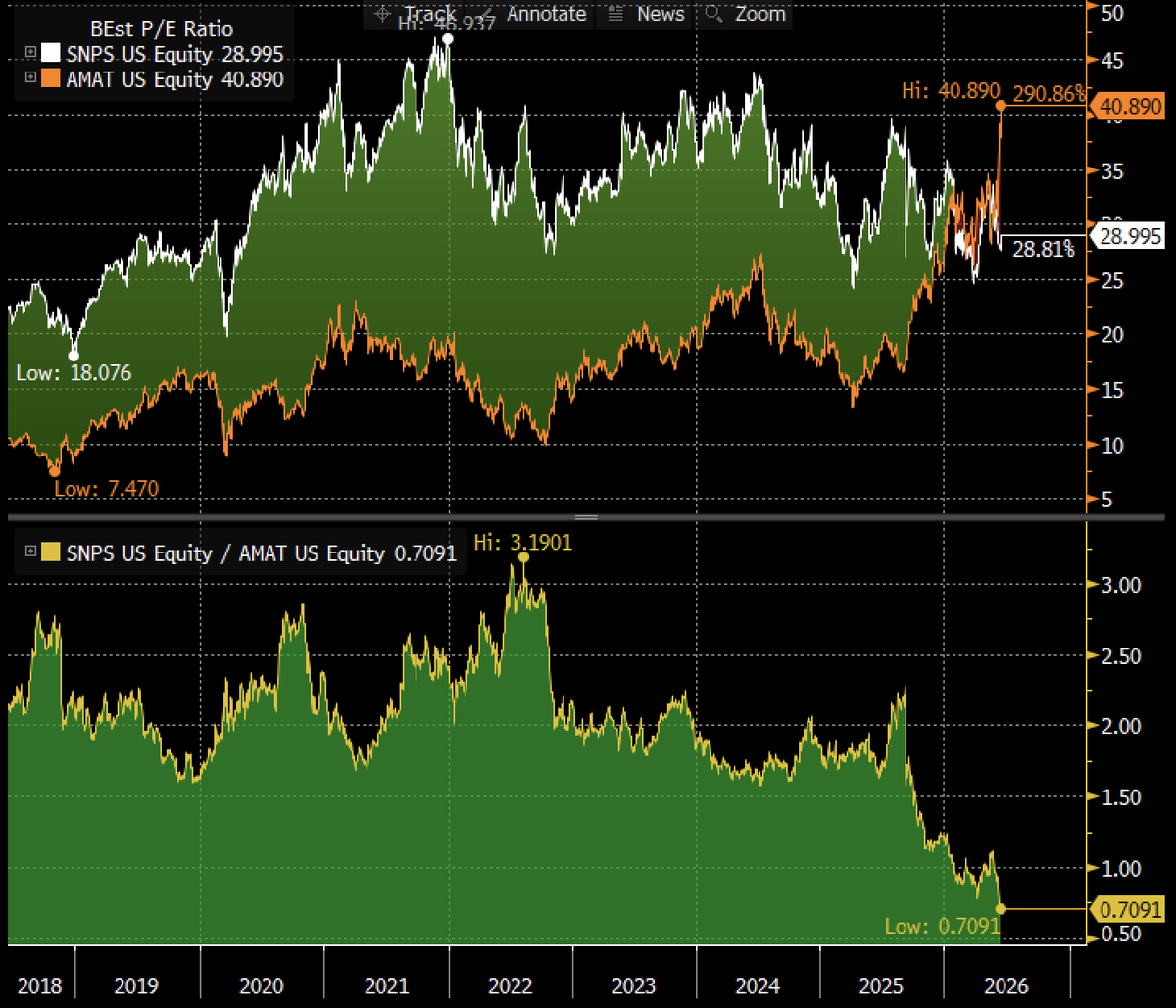Click the 28.81% change label

tap(1043, 250)
